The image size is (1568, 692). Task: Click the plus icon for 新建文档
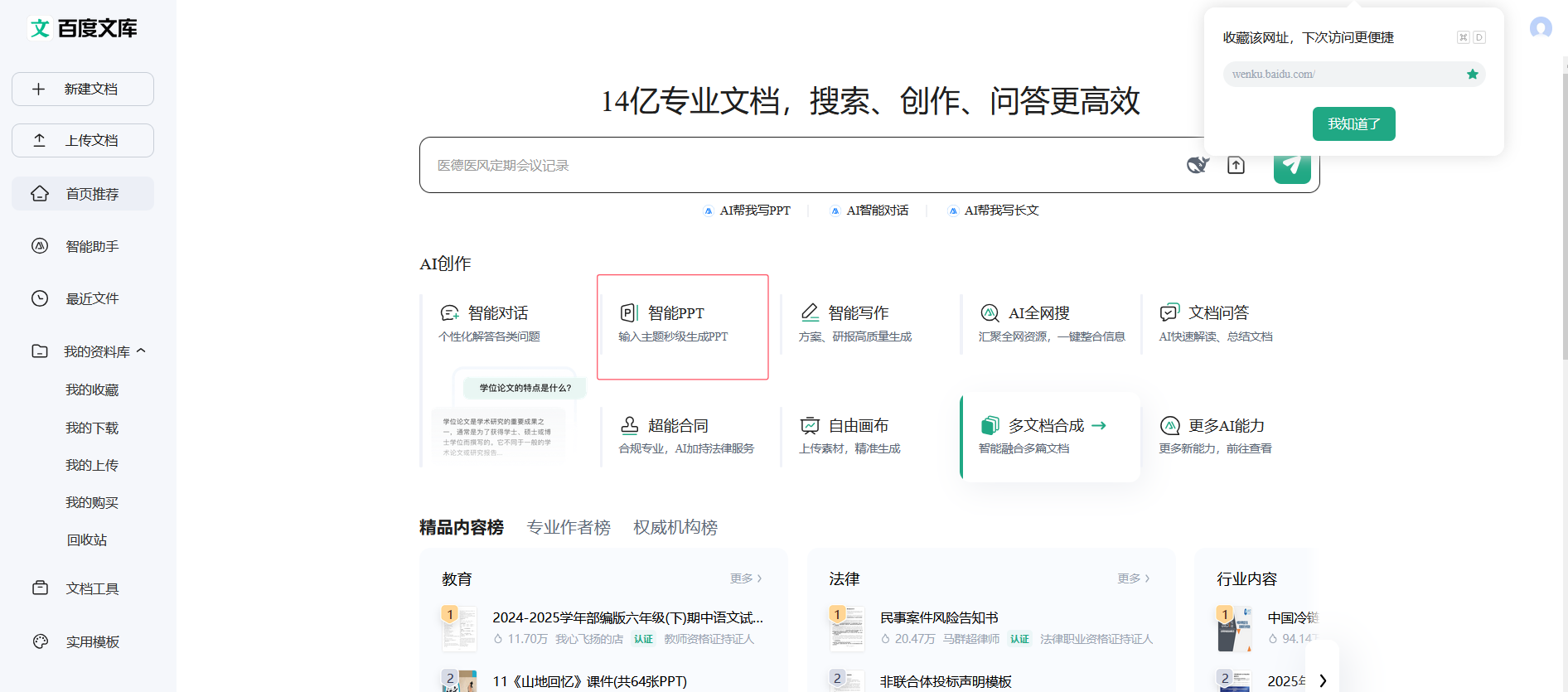38,89
